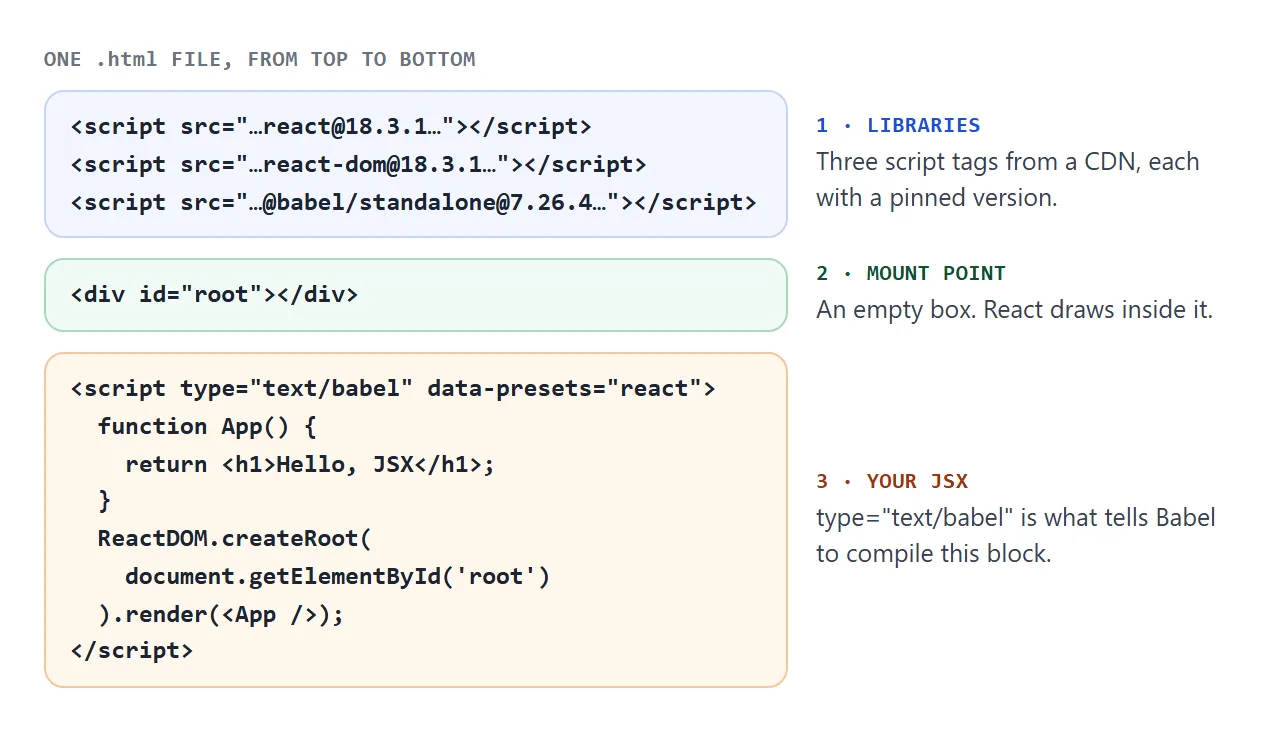Click the closing </script> tag line
1280x740 pixels.
[132, 650]
